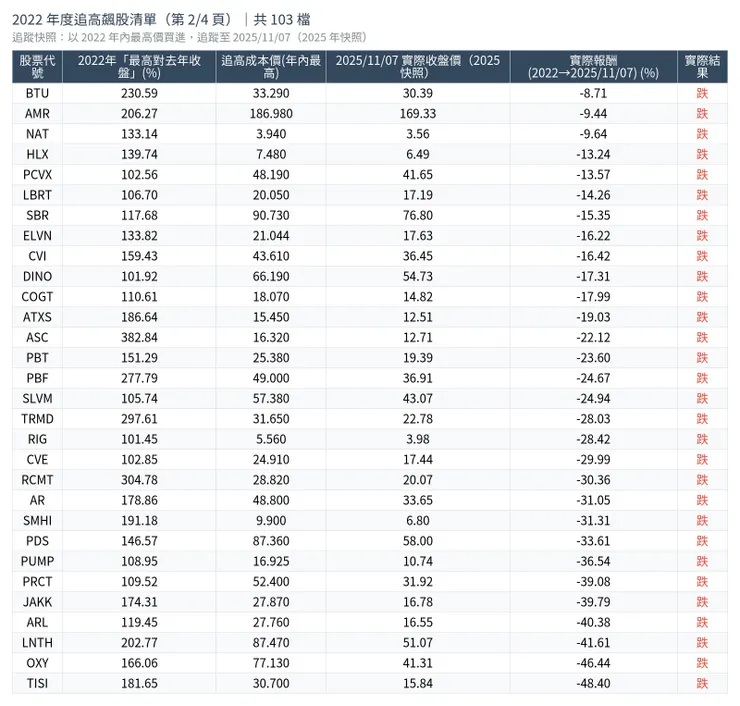
Task: Select ticker JAKK
Action: pos(37,602)
